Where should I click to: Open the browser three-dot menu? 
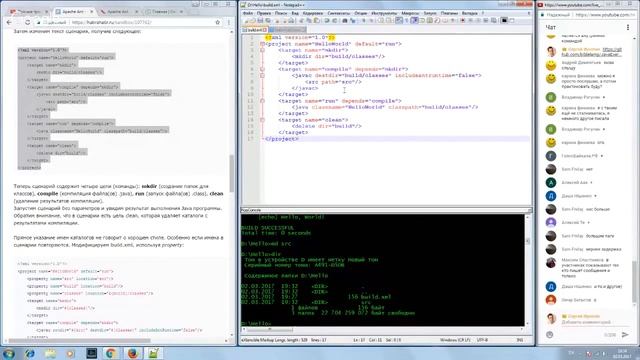(x=229, y=22)
